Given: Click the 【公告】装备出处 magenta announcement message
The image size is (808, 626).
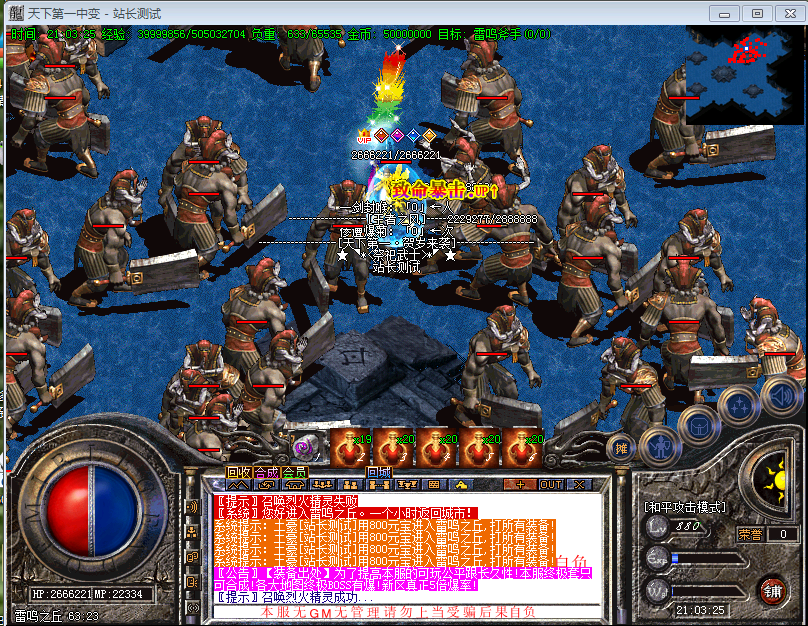Looking at the screenshot, I should point(403,579).
